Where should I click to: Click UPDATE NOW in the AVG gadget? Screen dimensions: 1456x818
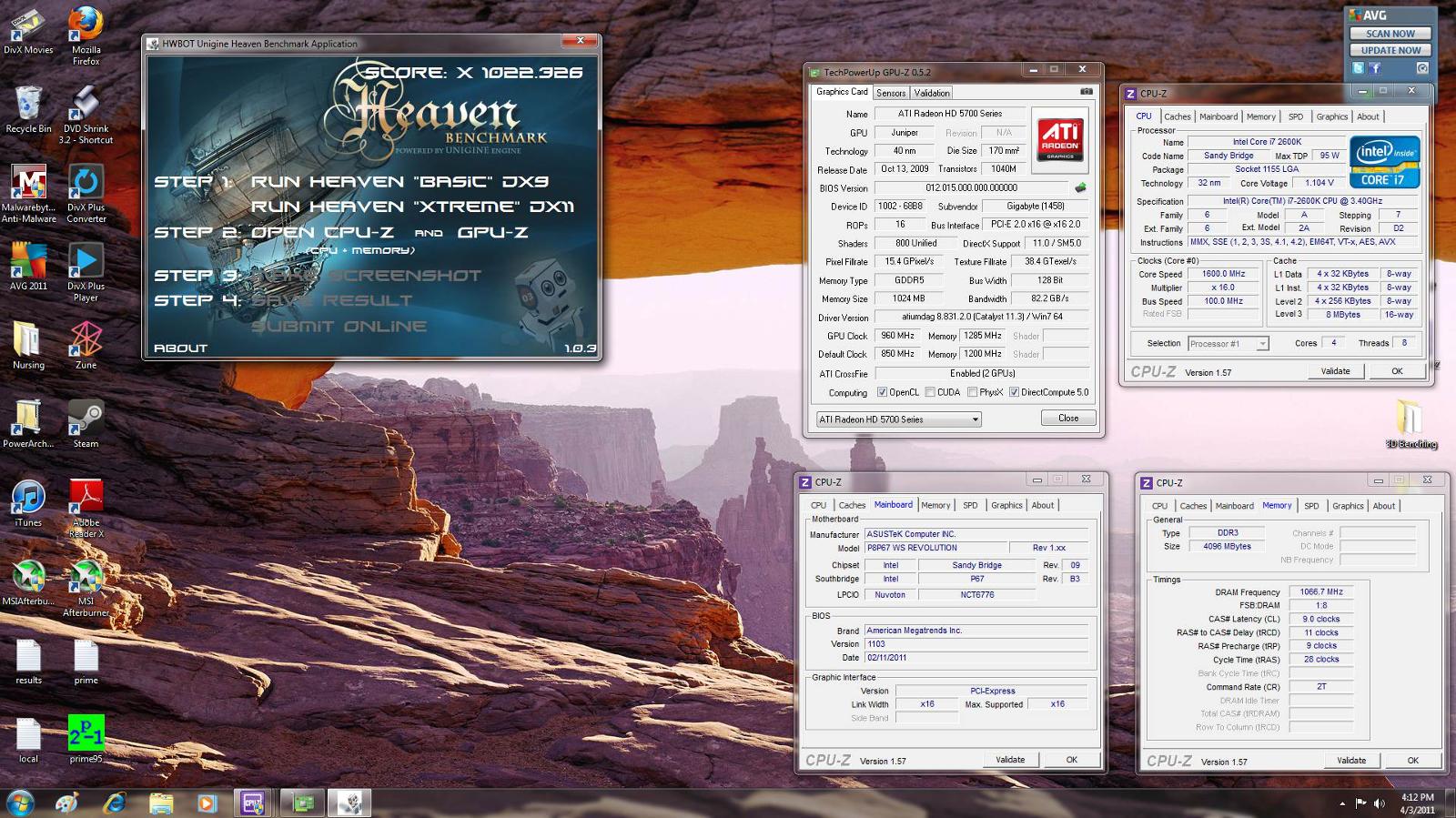click(1390, 50)
